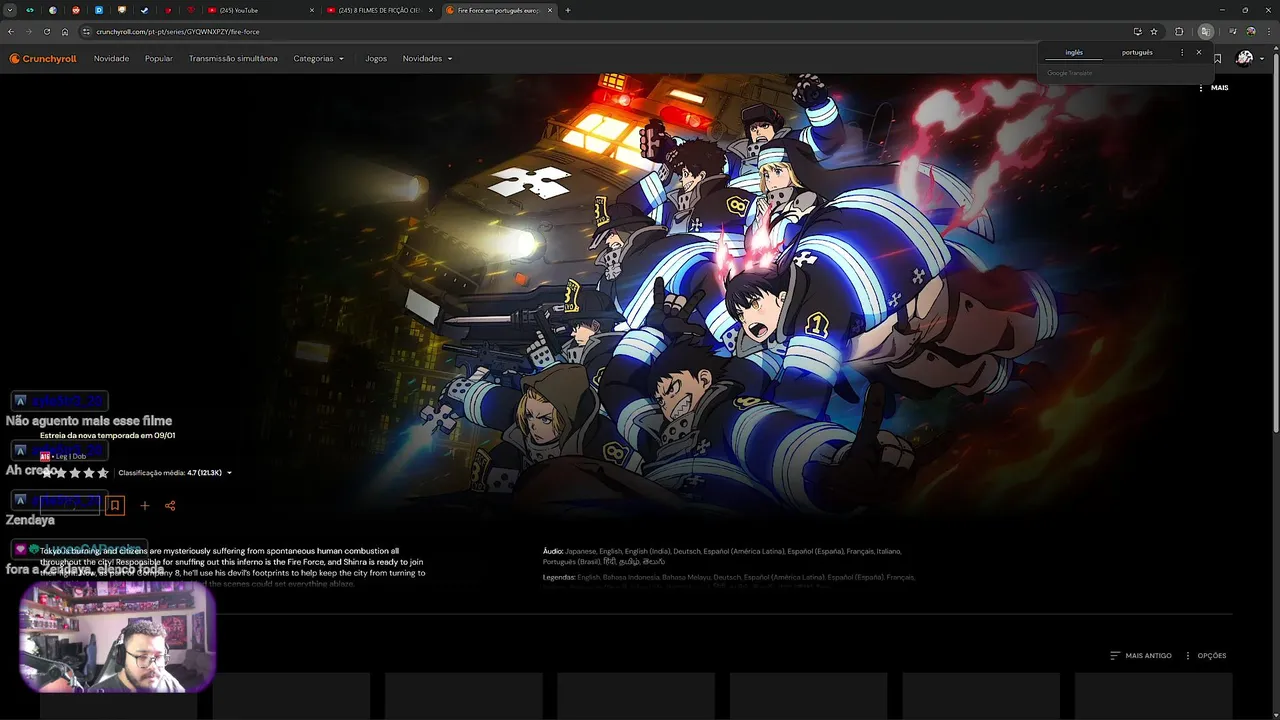Switch to the blue D pinned tab
1280x720 pixels.
point(99,10)
